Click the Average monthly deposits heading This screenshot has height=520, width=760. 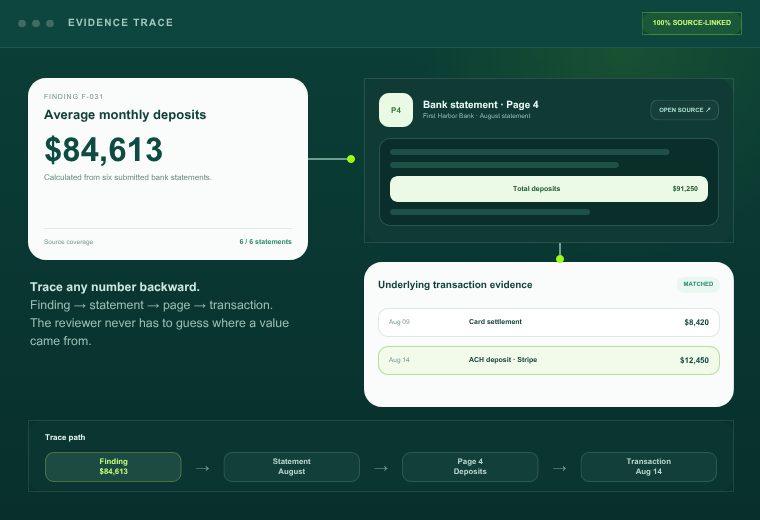pyautogui.click(x=125, y=115)
